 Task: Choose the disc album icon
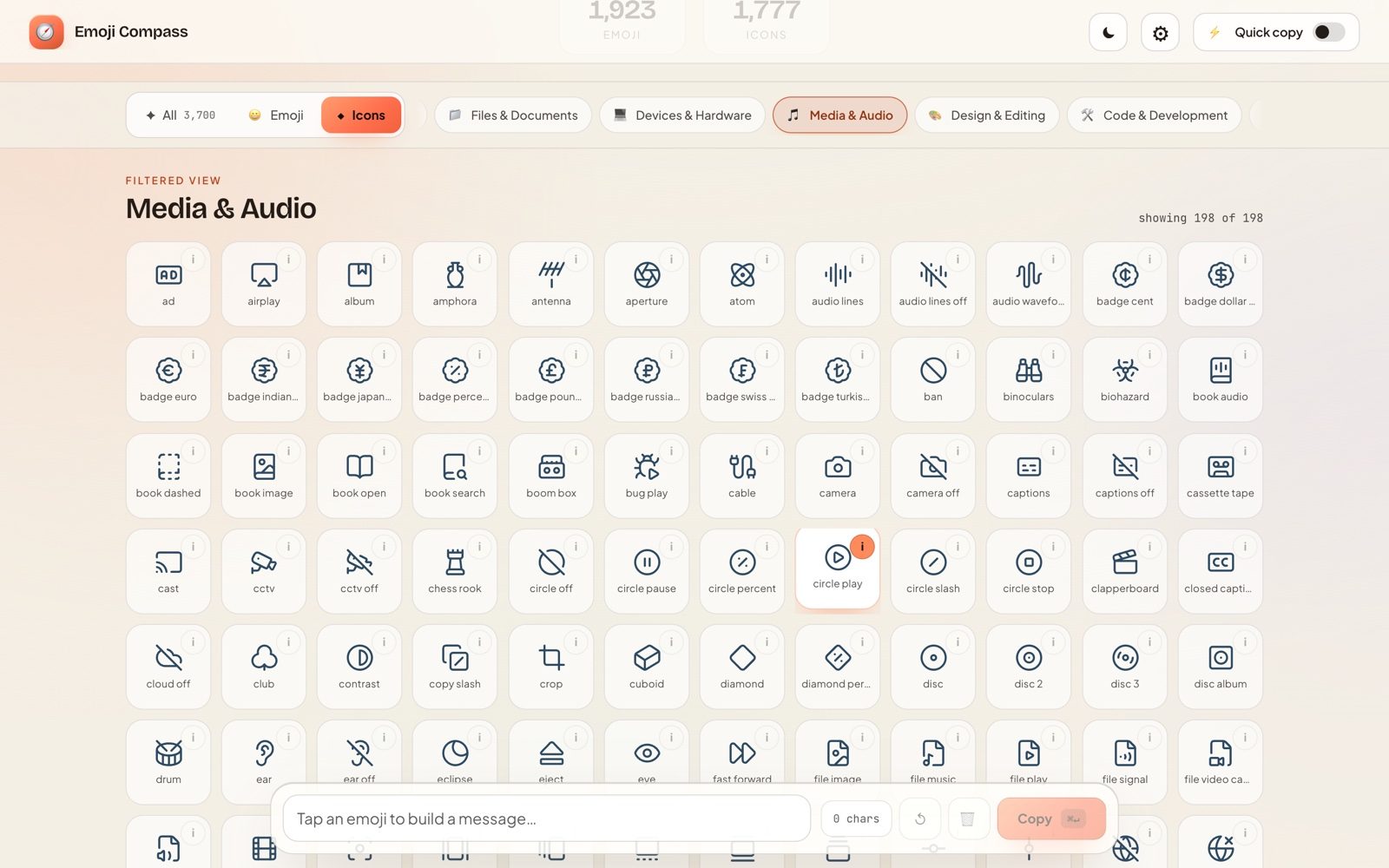click(x=1221, y=667)
